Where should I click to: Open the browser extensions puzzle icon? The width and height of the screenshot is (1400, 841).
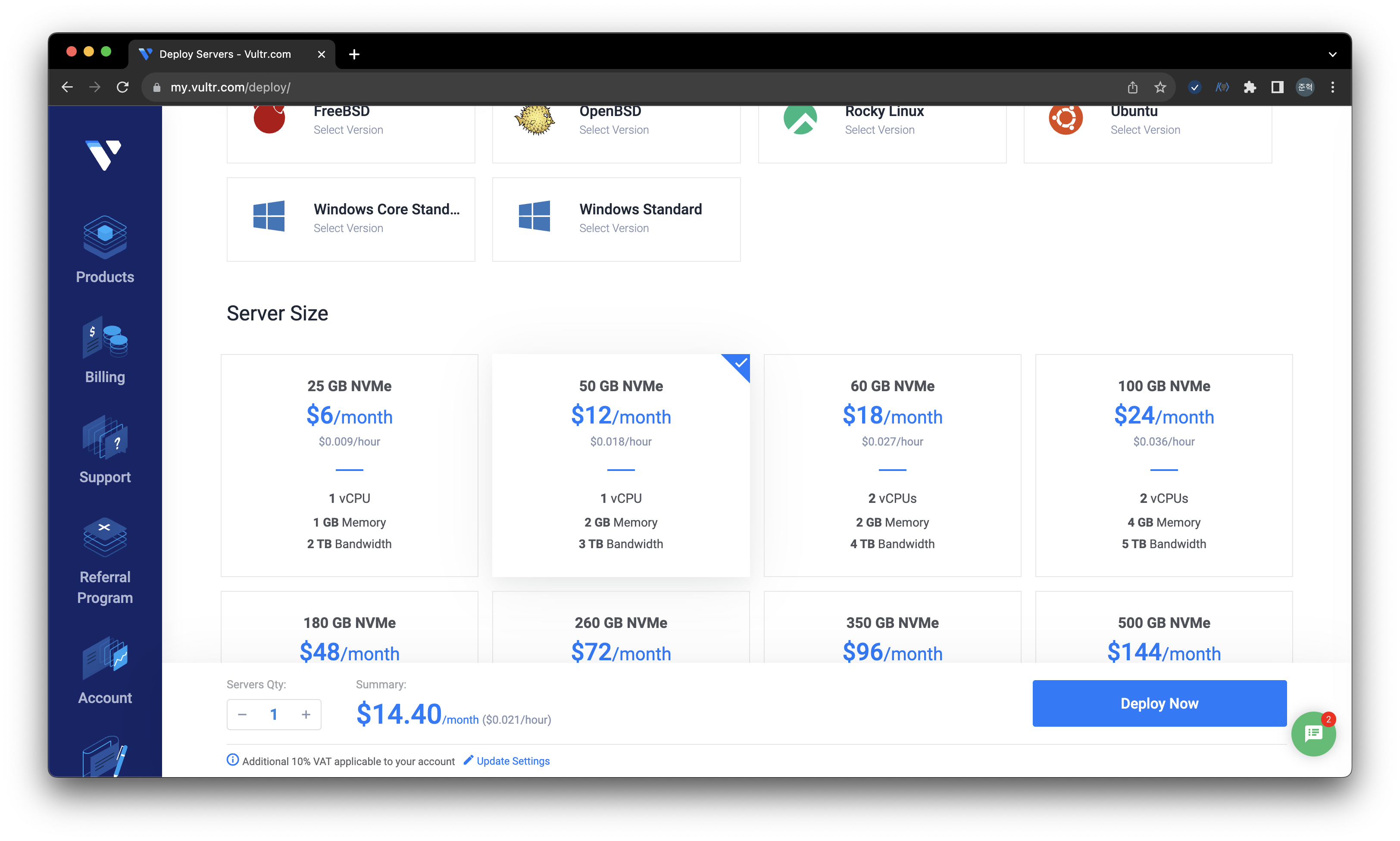(x=1249, y=87)
